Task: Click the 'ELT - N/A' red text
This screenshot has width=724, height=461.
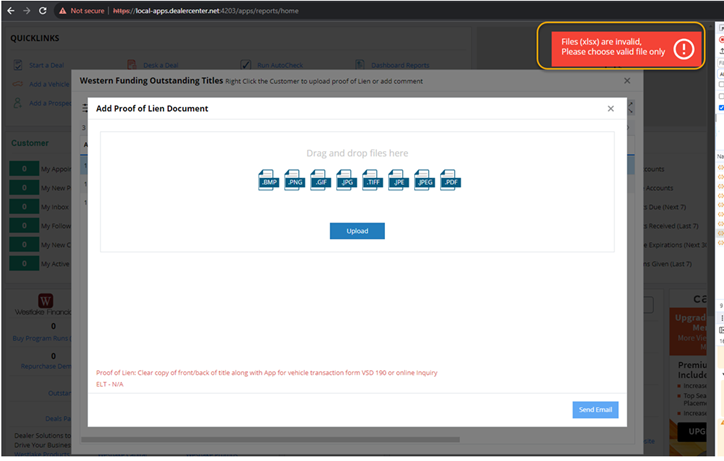Action: (109, 384)
